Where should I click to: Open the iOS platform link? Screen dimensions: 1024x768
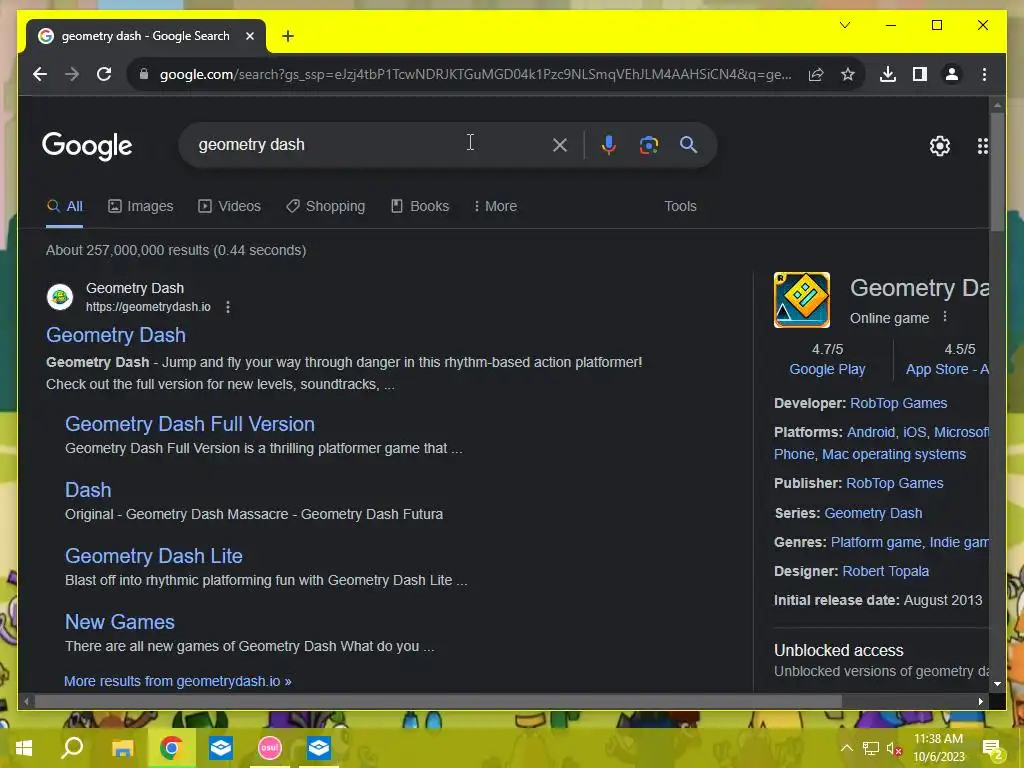(x=914, y=432)
